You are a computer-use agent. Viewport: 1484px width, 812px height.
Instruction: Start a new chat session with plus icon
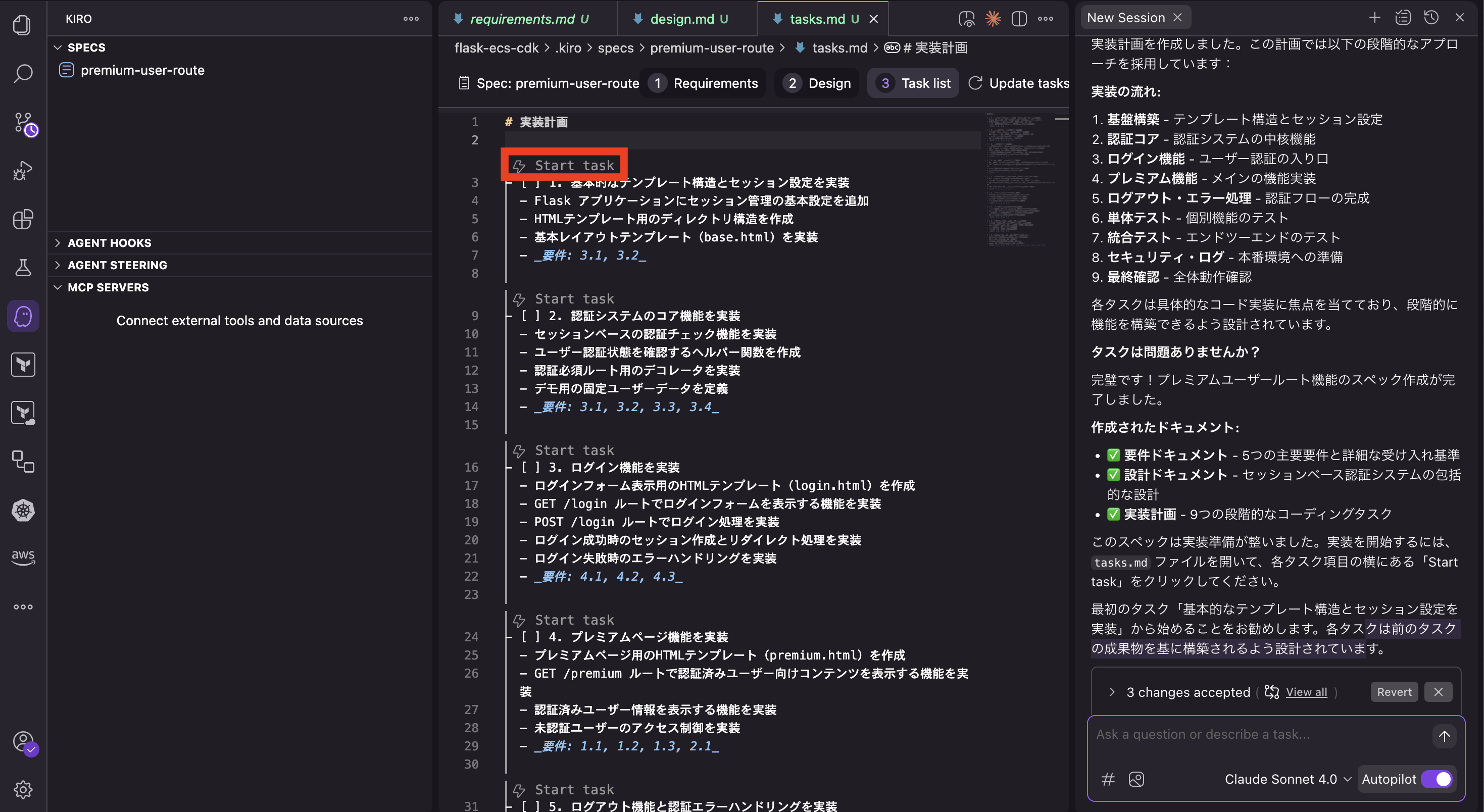point(1374,17)
